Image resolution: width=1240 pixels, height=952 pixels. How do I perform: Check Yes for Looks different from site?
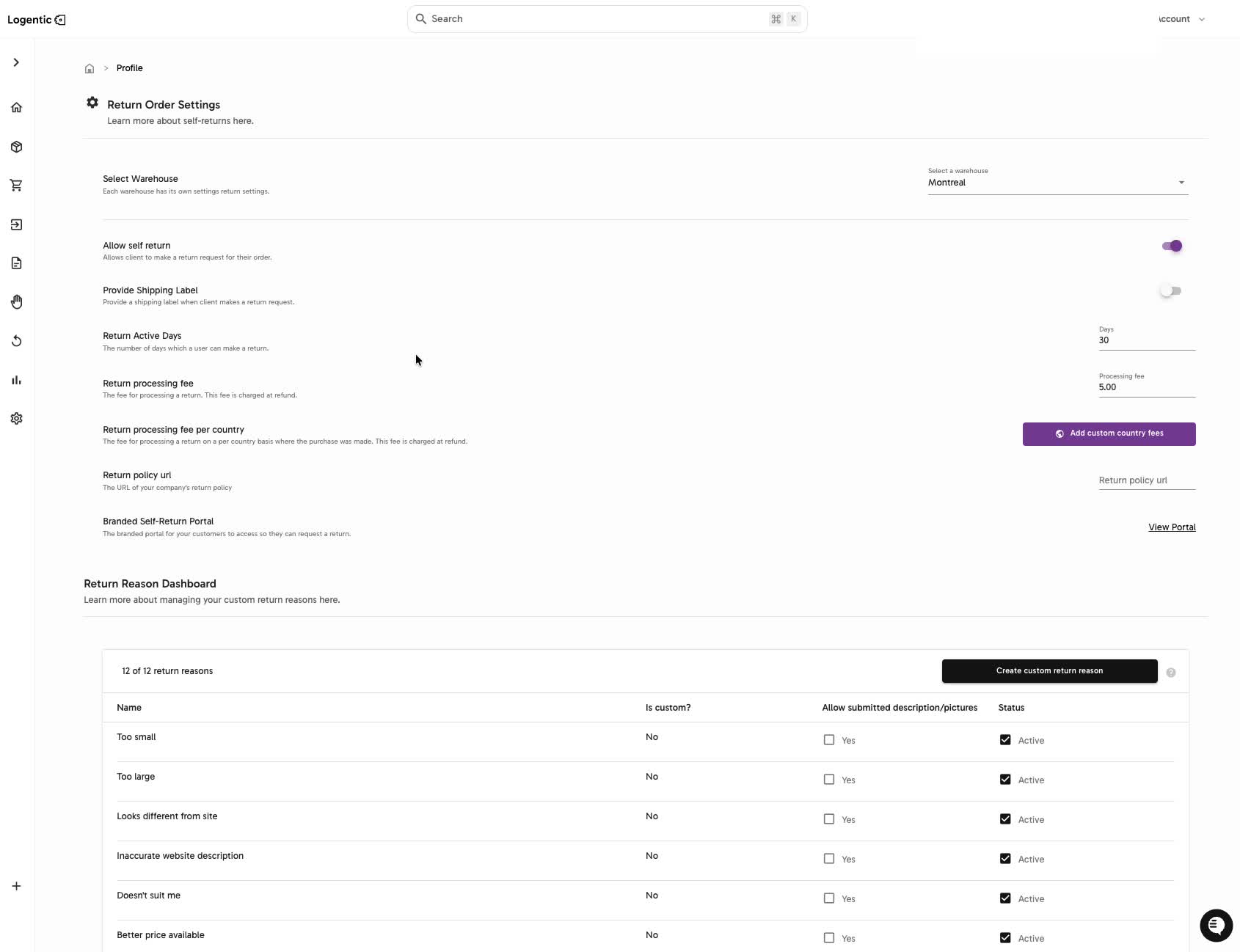pos(829,819)
